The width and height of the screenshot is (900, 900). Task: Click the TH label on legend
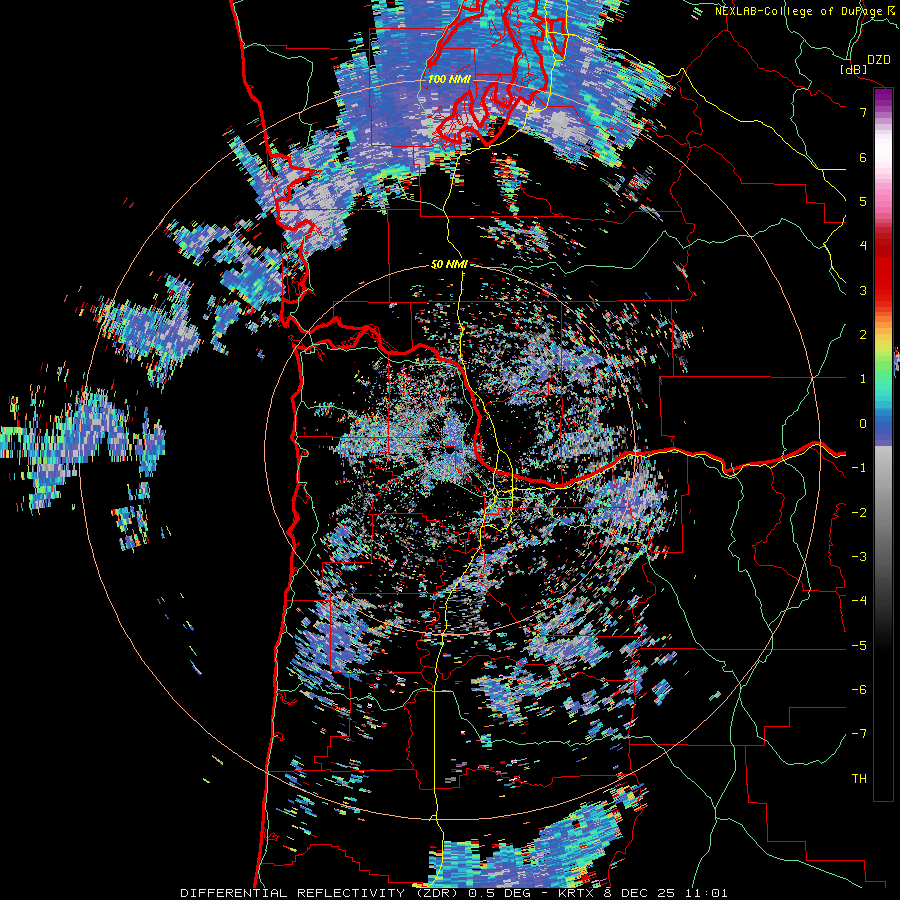pyautogui.click(x=859, y=779)
